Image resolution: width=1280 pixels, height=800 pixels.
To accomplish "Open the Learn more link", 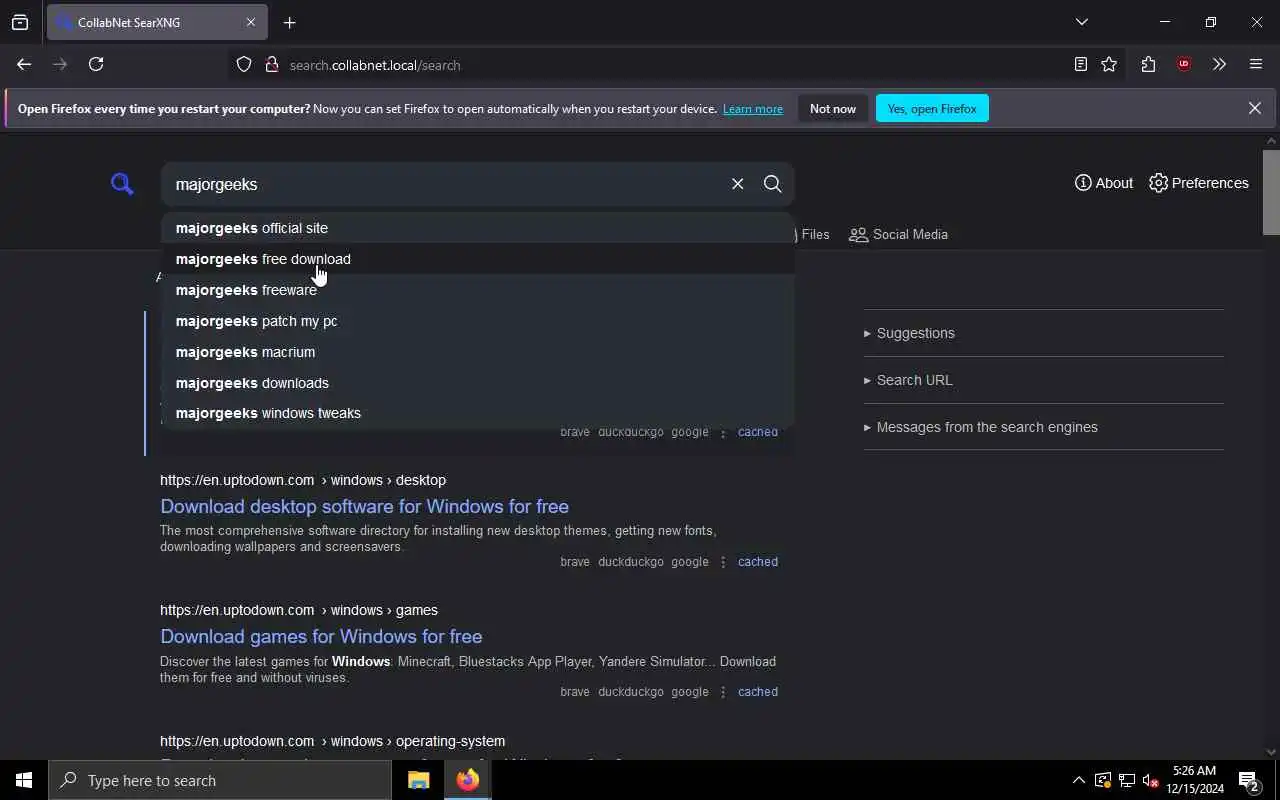I will 753,109.
